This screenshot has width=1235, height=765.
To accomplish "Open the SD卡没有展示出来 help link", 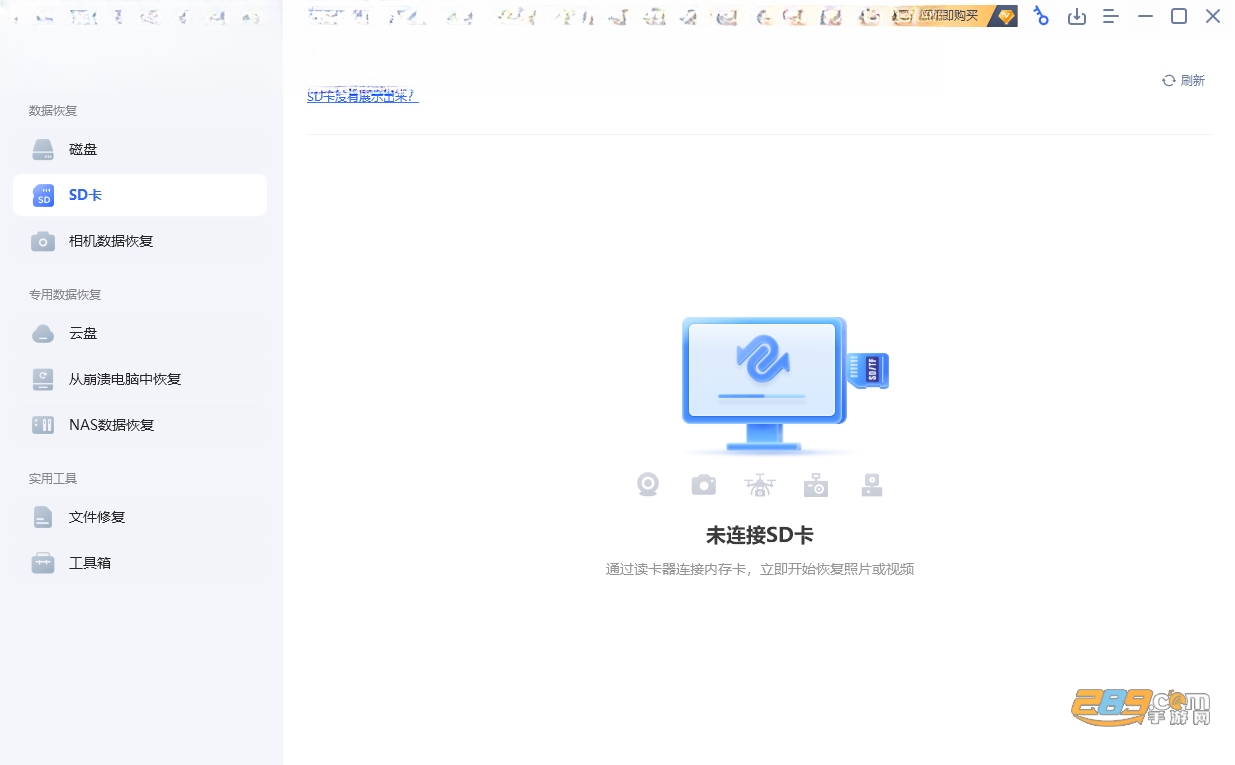I will click(x=362, y=96).
